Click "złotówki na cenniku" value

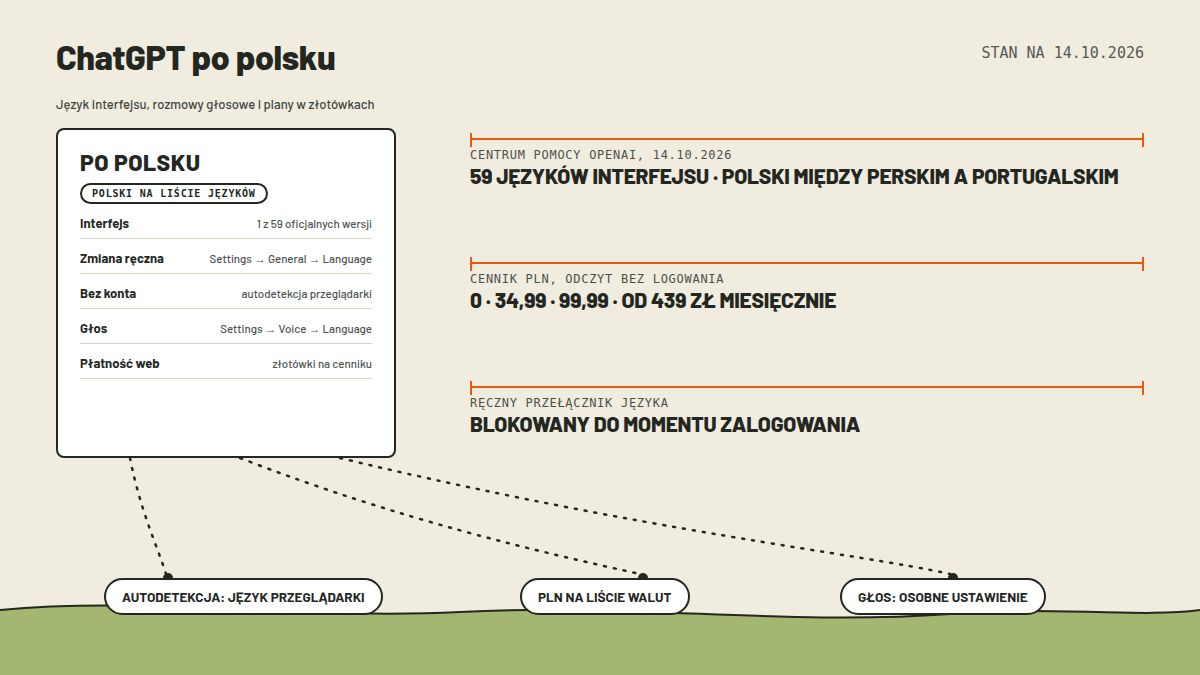[322, 365]
